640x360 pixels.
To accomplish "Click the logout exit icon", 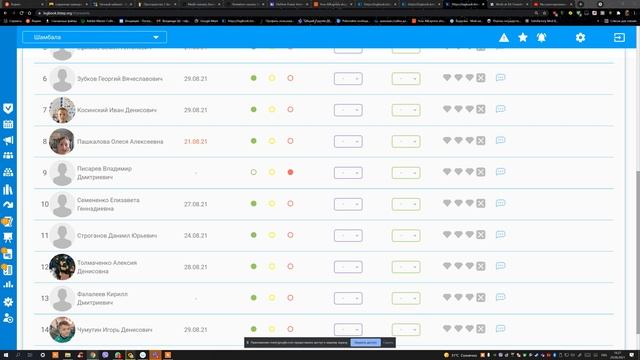I will [x=619, y=38].
